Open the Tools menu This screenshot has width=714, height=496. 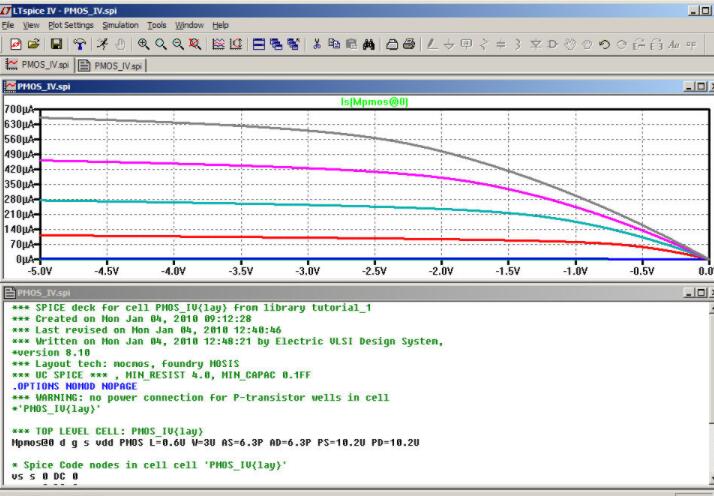point(157,24)
